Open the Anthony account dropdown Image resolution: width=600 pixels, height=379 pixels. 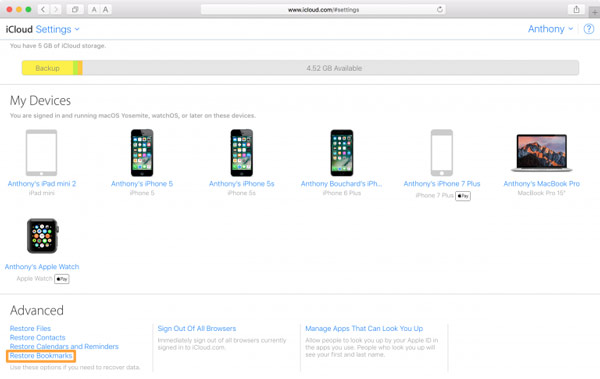[550, 29]
